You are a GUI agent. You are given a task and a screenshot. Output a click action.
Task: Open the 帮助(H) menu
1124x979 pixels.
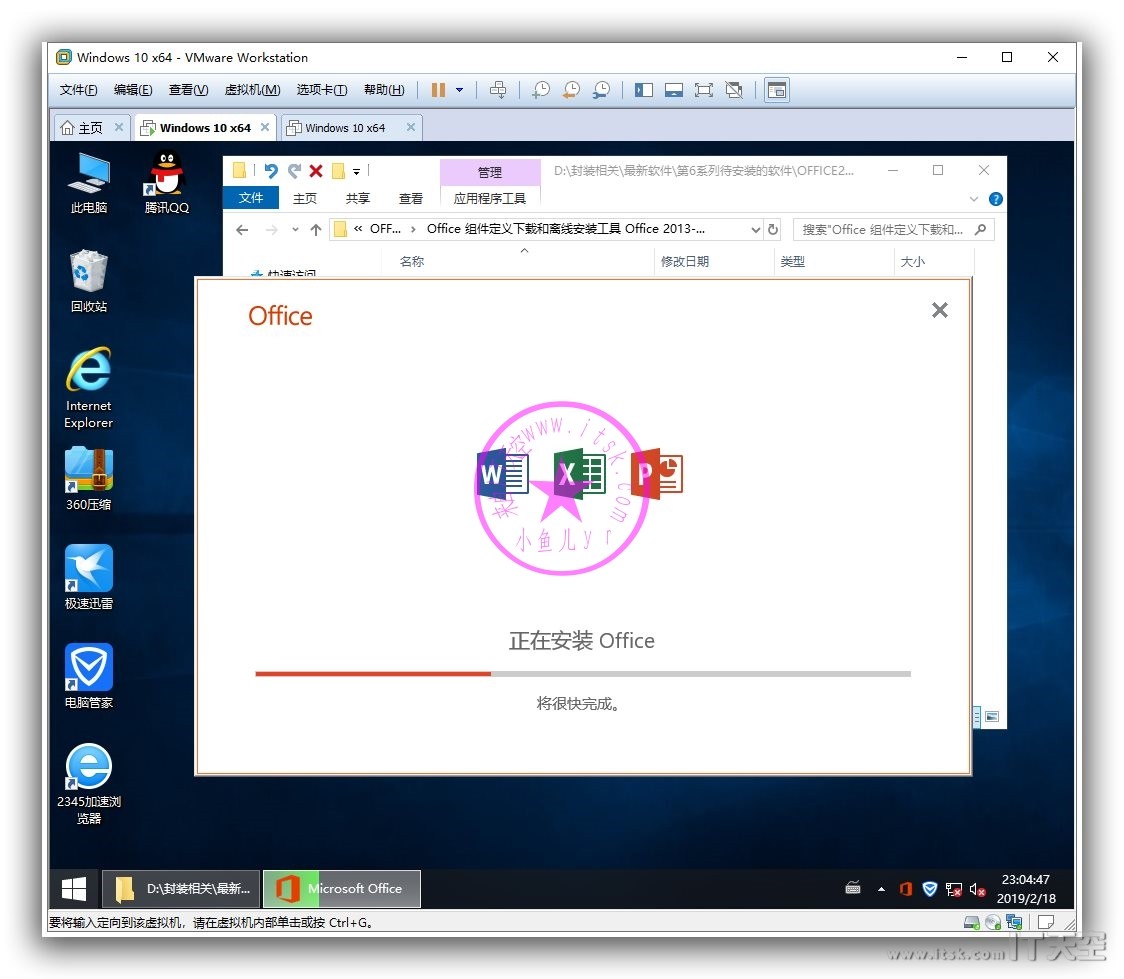point(384,90)
